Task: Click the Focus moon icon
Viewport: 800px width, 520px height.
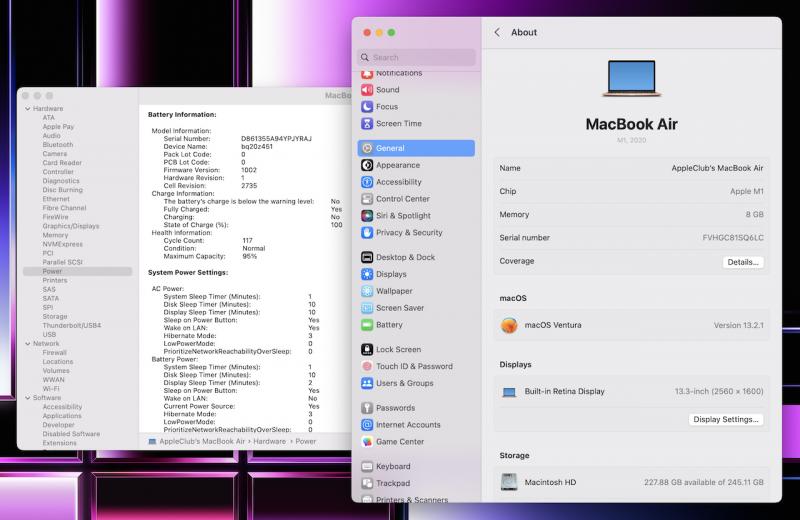Action: pyautogui.click(x=367, y=107)
